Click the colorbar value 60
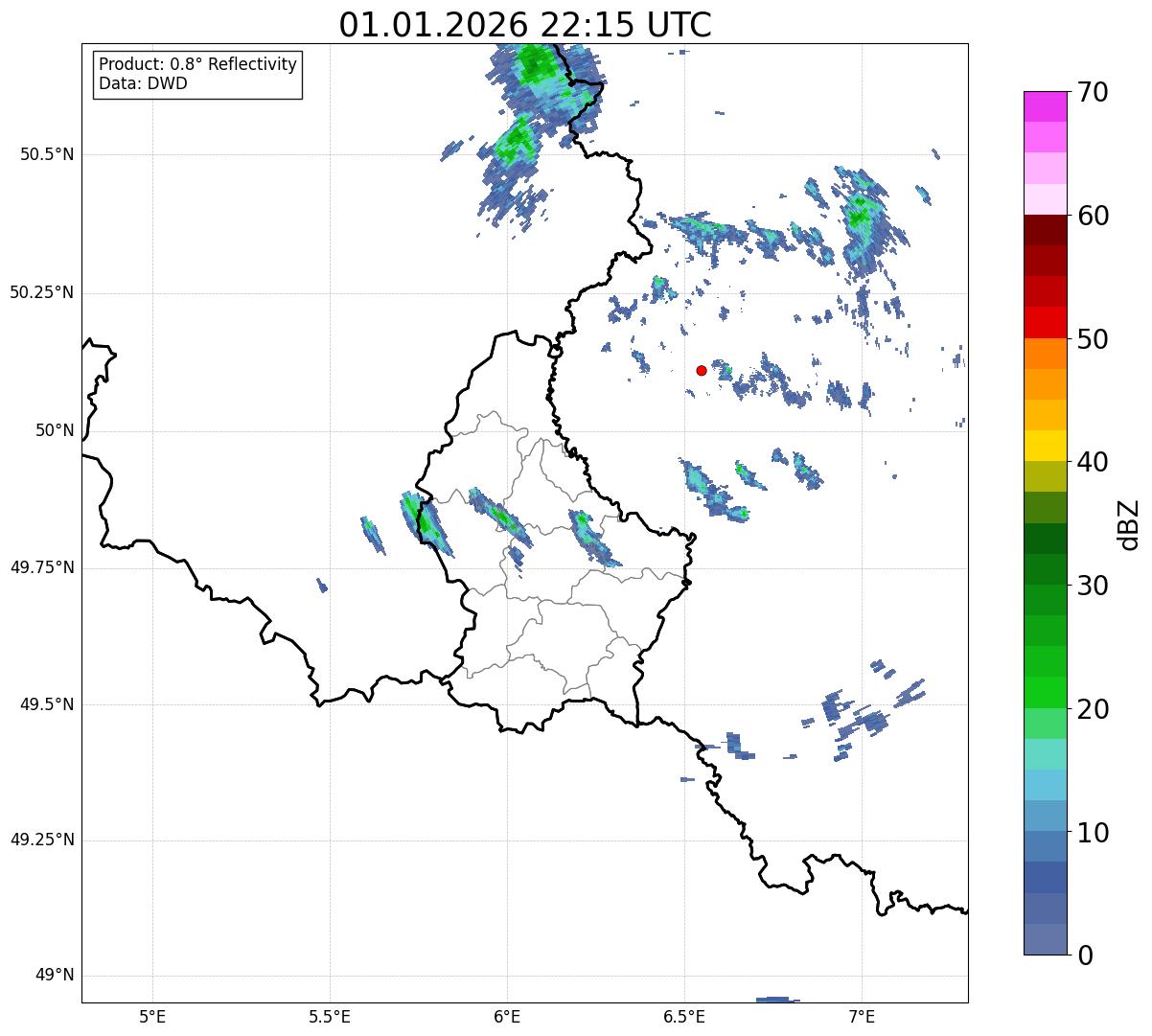 (x=1094, y=216)
